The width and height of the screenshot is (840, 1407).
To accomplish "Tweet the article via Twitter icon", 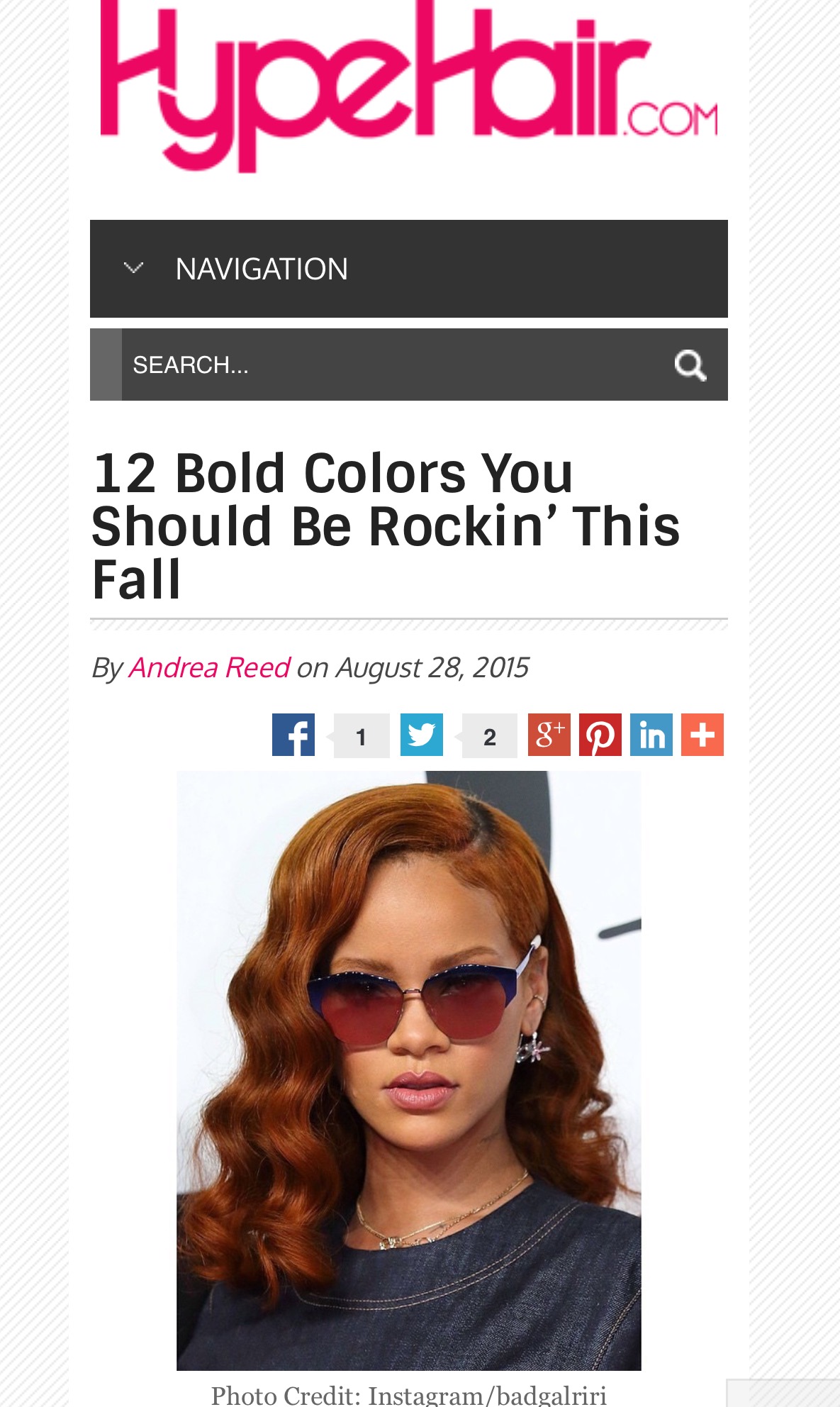I will (x=422, y=735).
